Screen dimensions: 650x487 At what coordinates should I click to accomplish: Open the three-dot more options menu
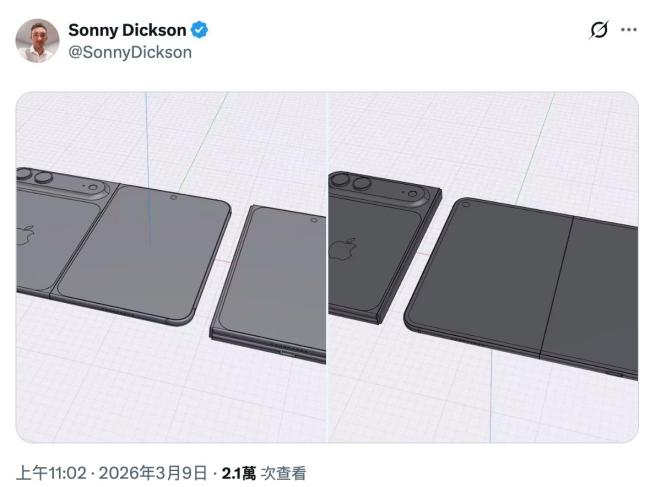click(x=628, y=29)
